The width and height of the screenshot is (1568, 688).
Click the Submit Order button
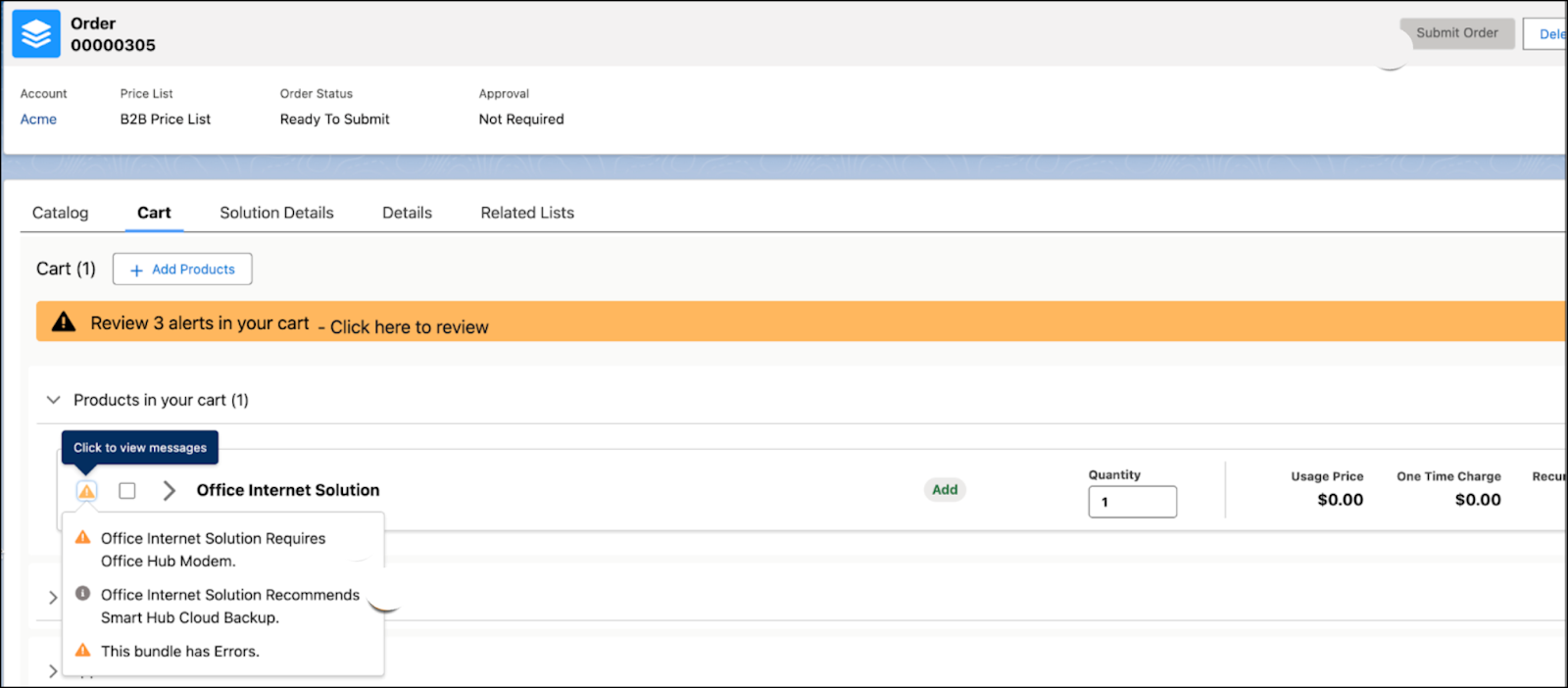(1457, 33)
